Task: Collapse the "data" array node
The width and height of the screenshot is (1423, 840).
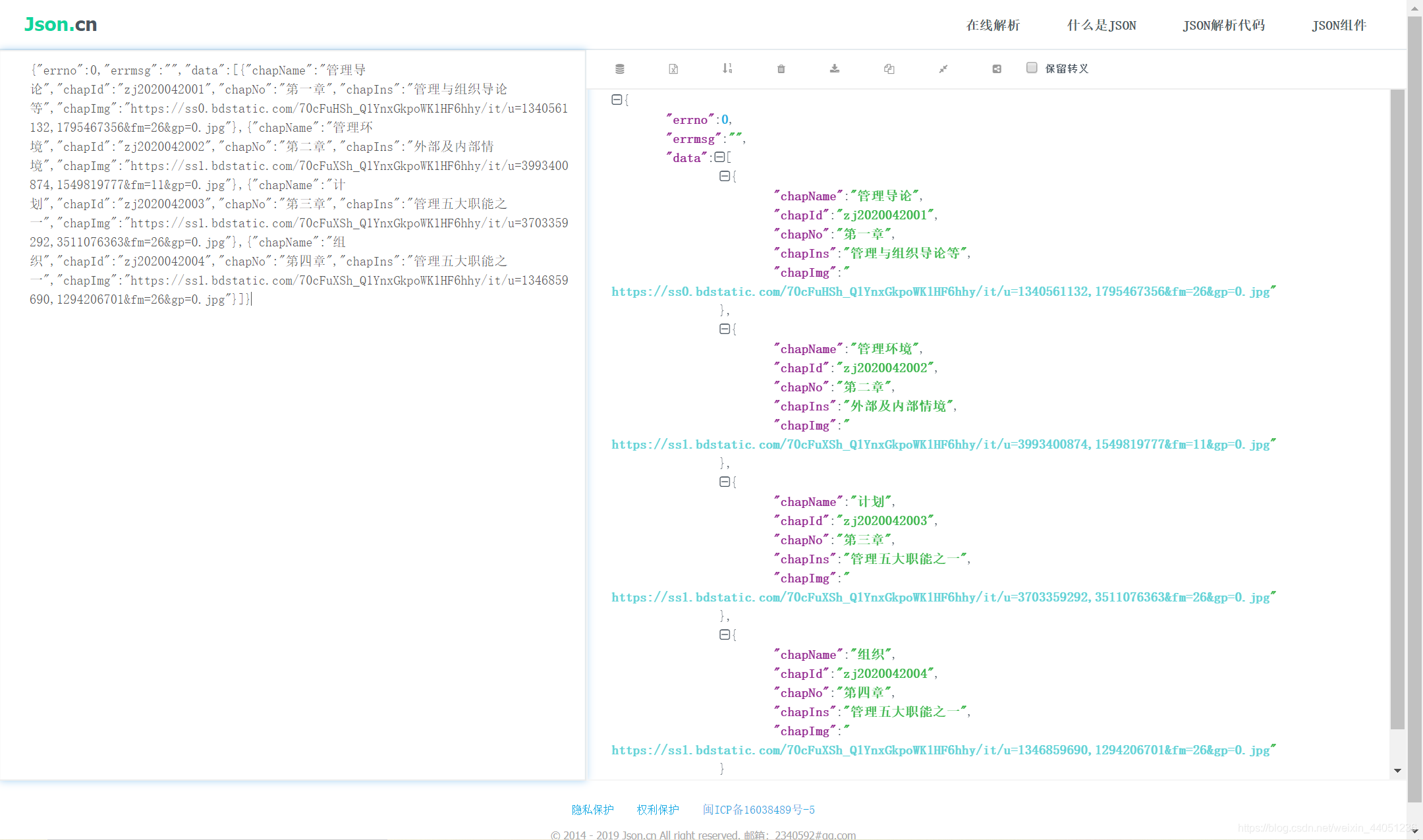Action: 719,157
